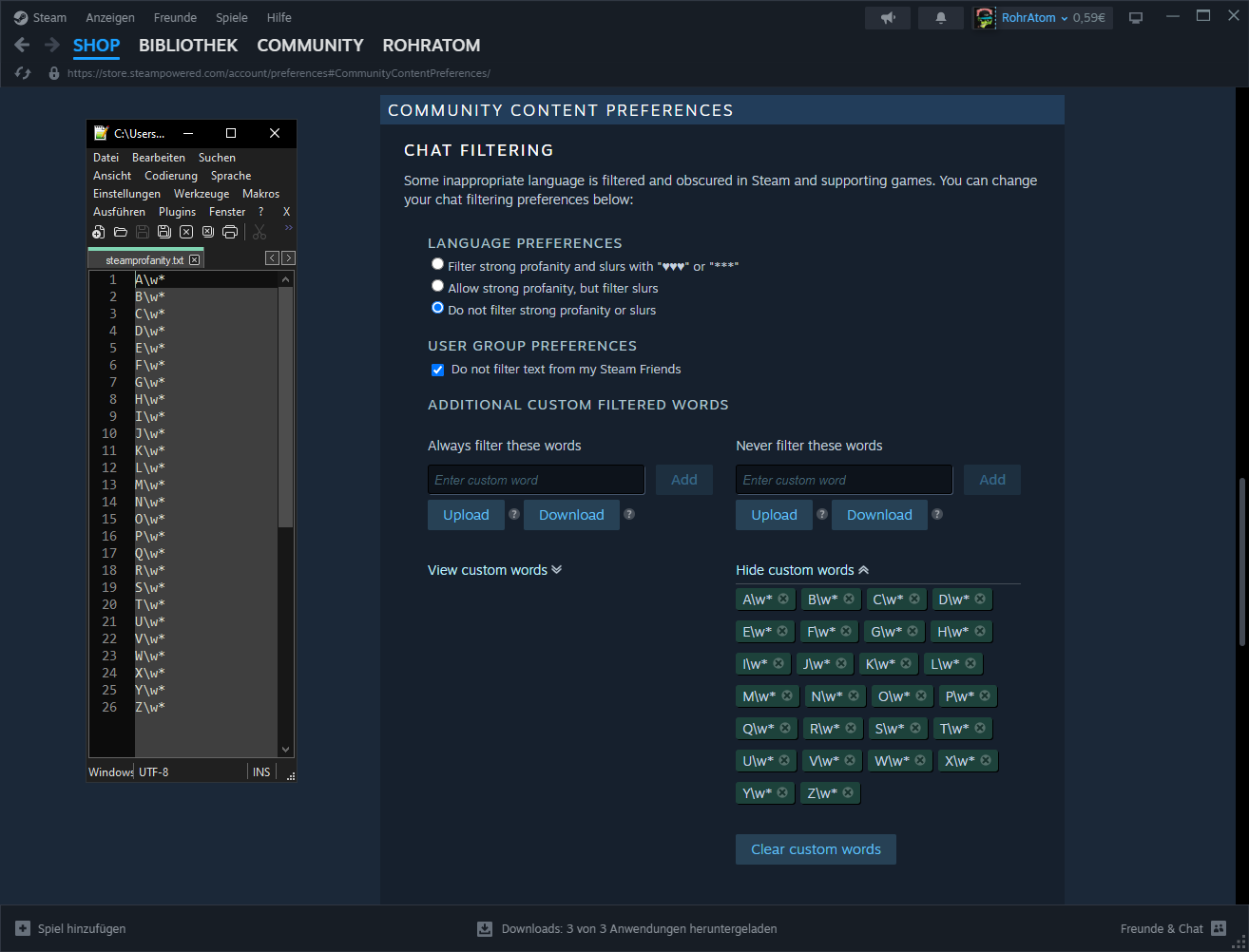The image size is (1249, 952).
Task: Click the RohrAtom profile avatar
Action: [985, 18]
